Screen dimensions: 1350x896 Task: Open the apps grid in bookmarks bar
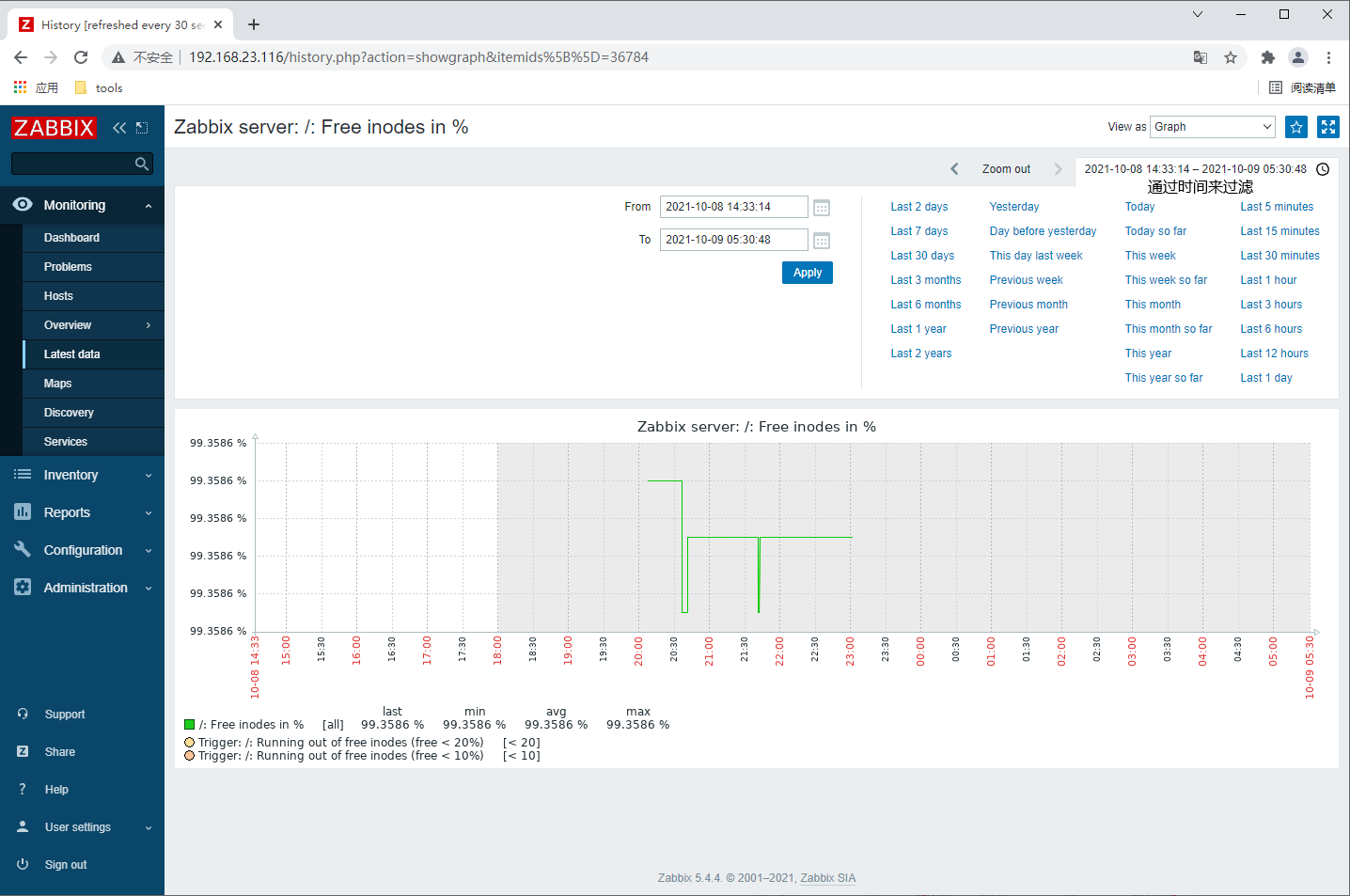pyautogui.click(x=21, y=87)
